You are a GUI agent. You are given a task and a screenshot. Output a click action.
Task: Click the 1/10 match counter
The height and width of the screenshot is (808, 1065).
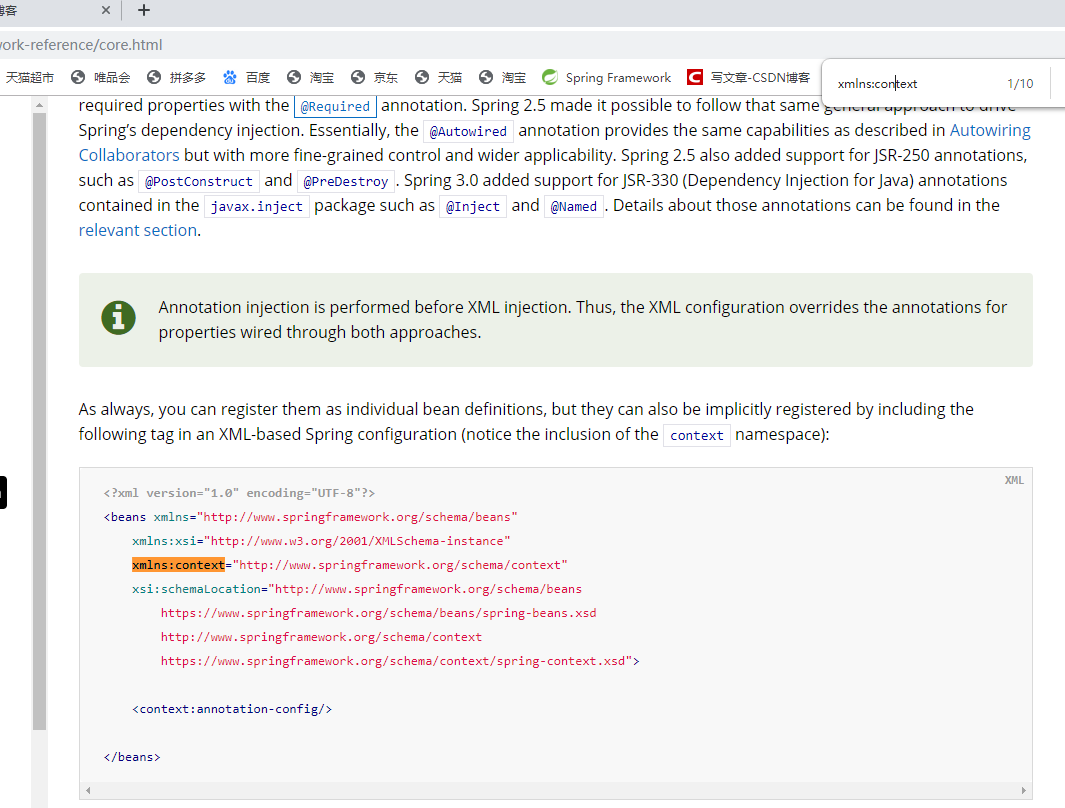coord(1019,84)
